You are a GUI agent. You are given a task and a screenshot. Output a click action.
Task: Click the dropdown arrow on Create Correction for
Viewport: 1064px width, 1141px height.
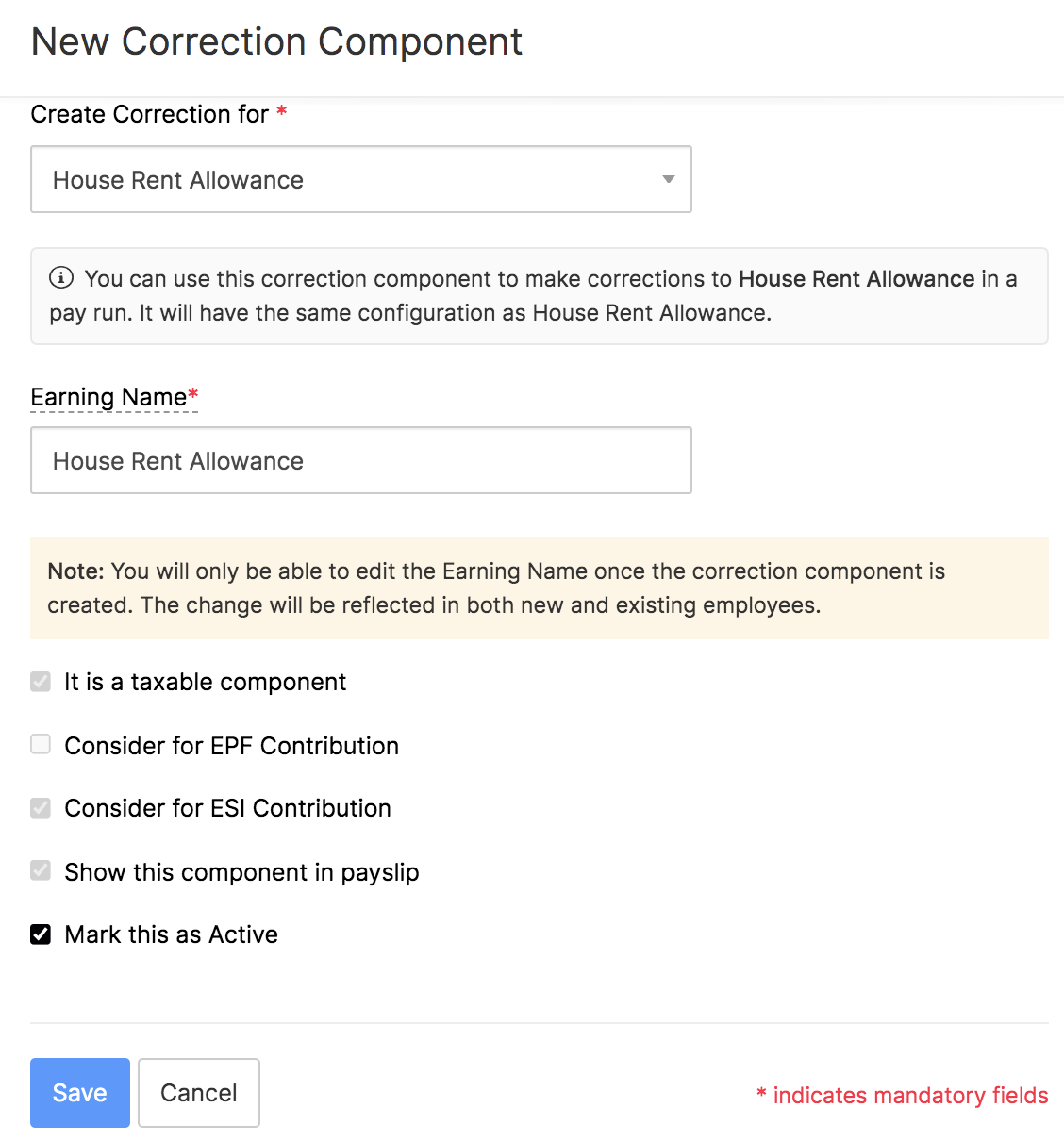668,179
